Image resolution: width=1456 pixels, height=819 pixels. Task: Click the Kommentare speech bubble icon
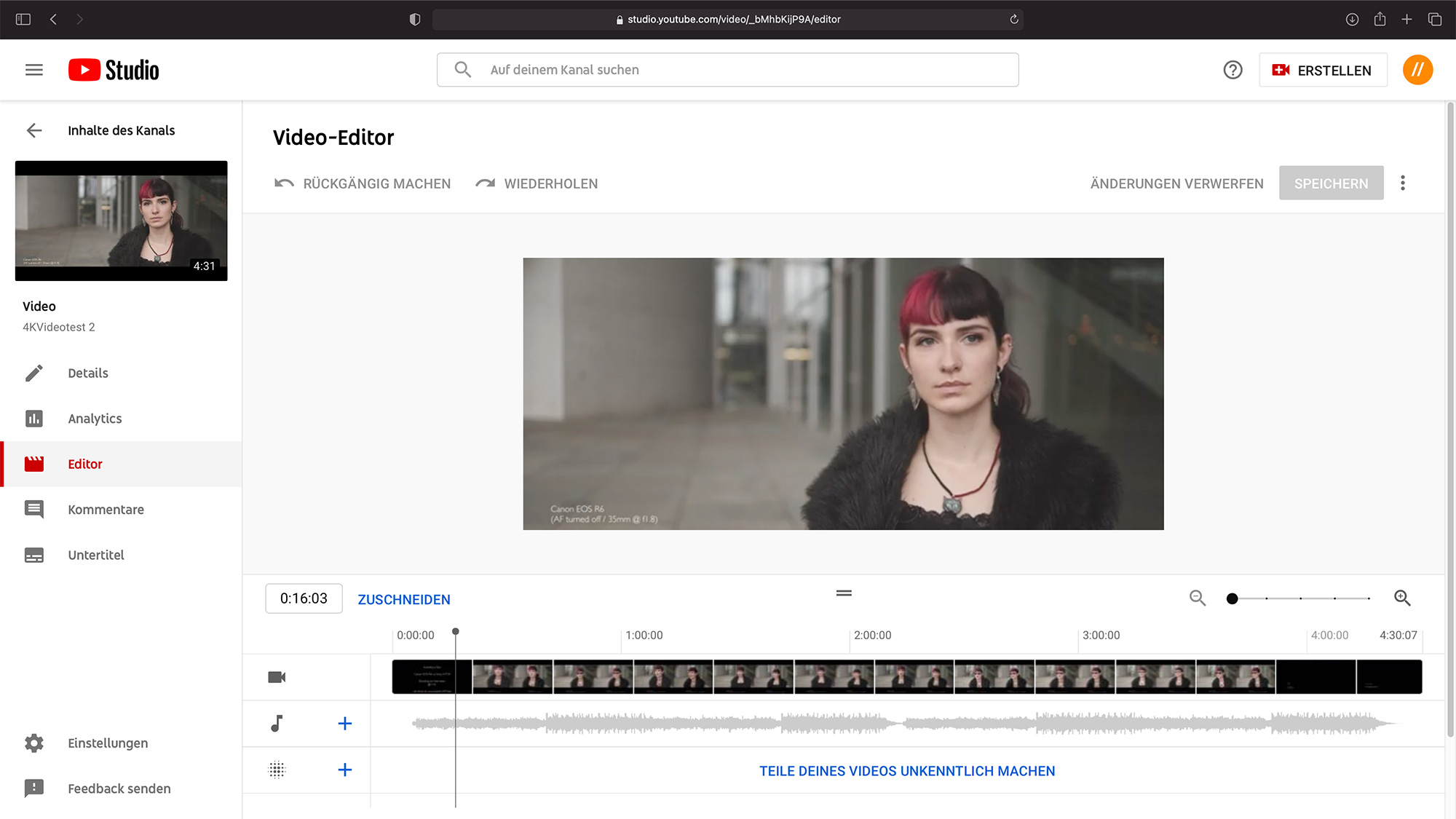[x=34, y=510]
